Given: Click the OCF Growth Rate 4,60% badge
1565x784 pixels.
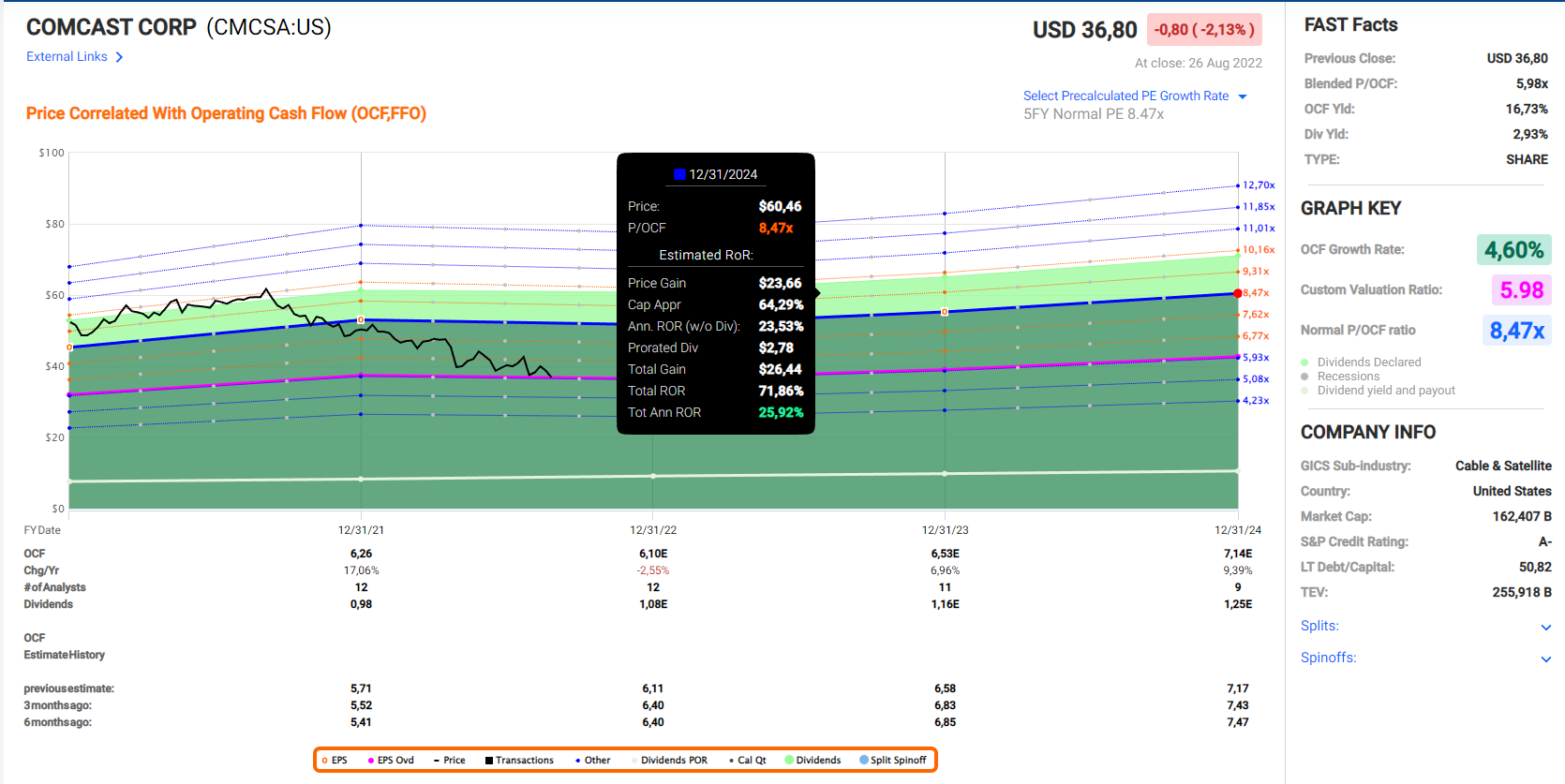Looking at the screenshot, I should pos(1513,250).
